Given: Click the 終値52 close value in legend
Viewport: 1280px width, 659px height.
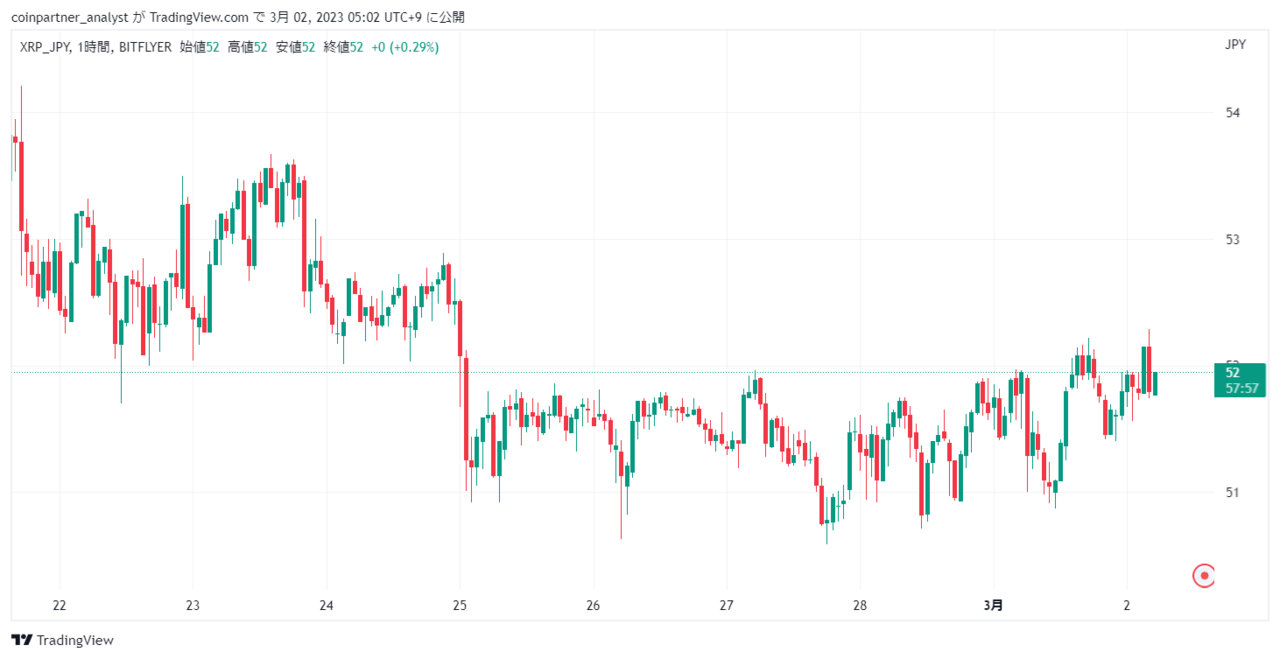Looking at the screenshot, I should [x=343, y=47].
